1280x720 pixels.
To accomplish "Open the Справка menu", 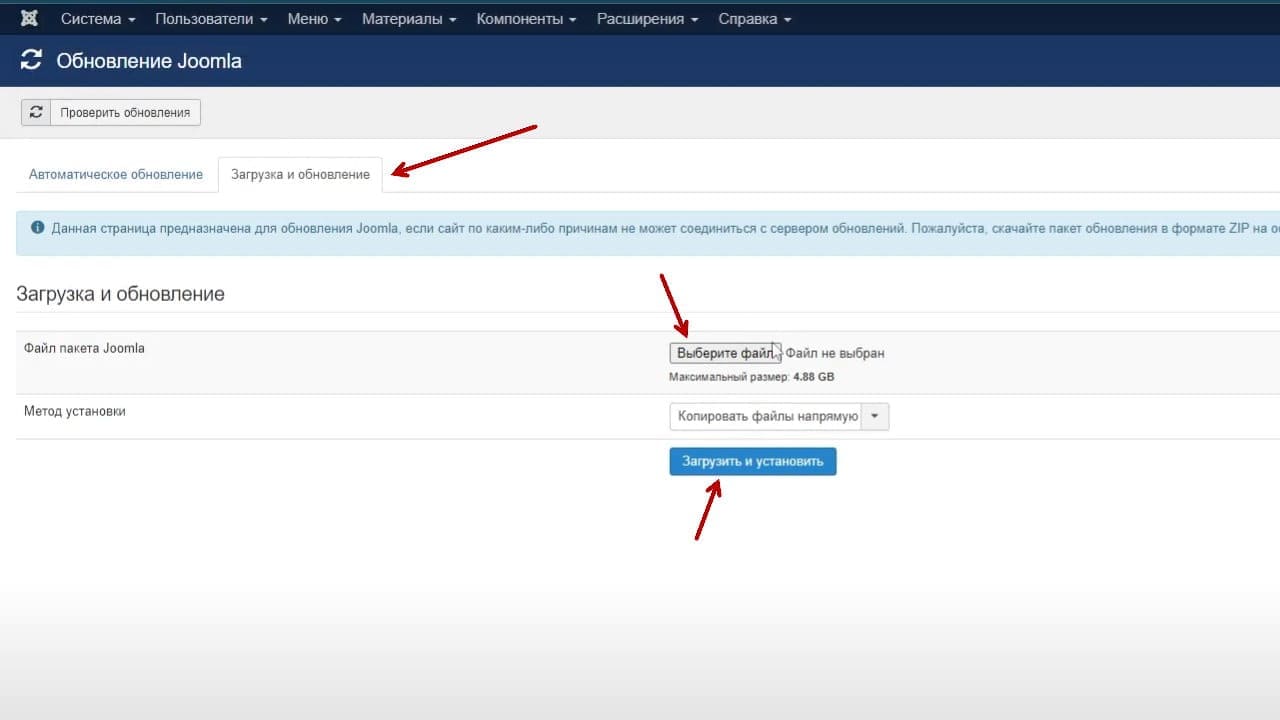I will click(x=754, y=19).
